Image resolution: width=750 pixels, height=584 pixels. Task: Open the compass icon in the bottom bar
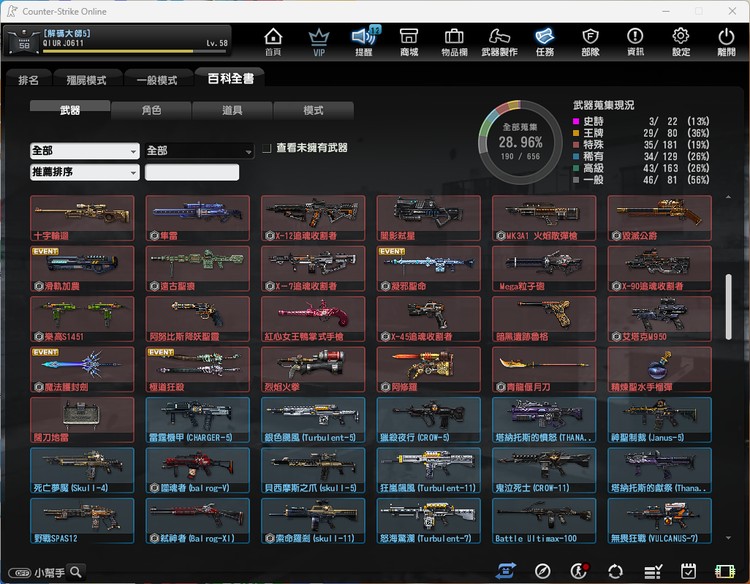pyautogui.click(x=542, y=571)
